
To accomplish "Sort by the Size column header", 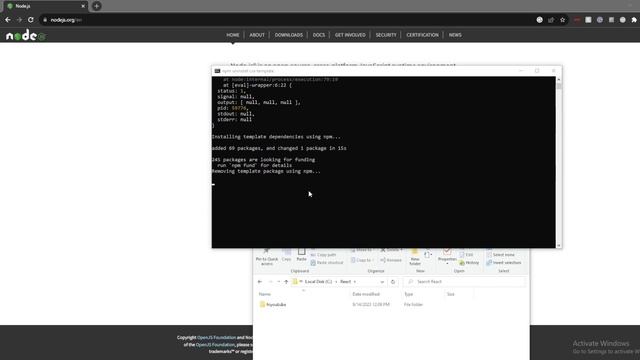I will coord(451,294).
